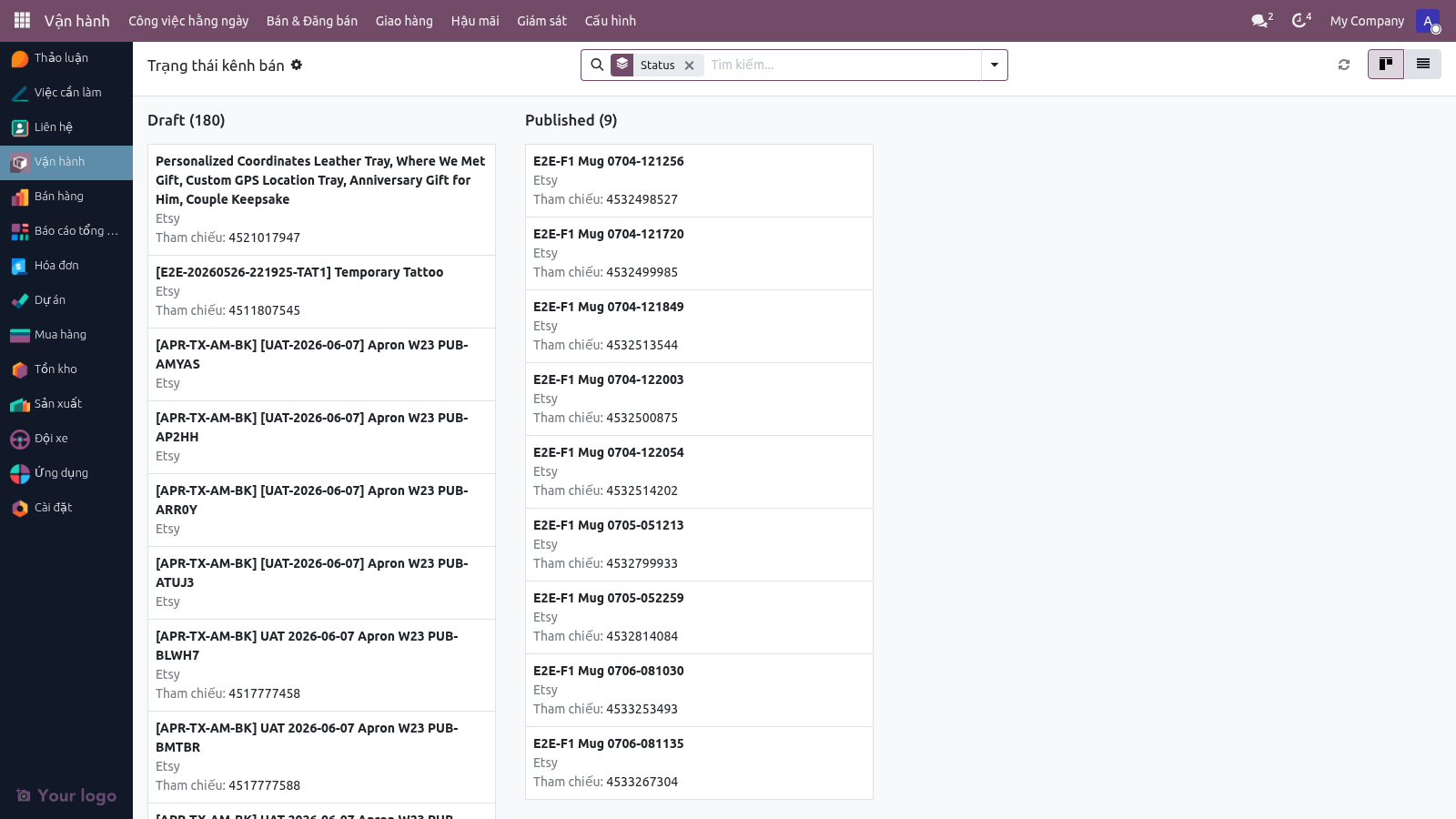The image size is (1456, 819).
Task: Open E2E-F1 Mug 0704-121720 card
Action: [x=699, y=253]
